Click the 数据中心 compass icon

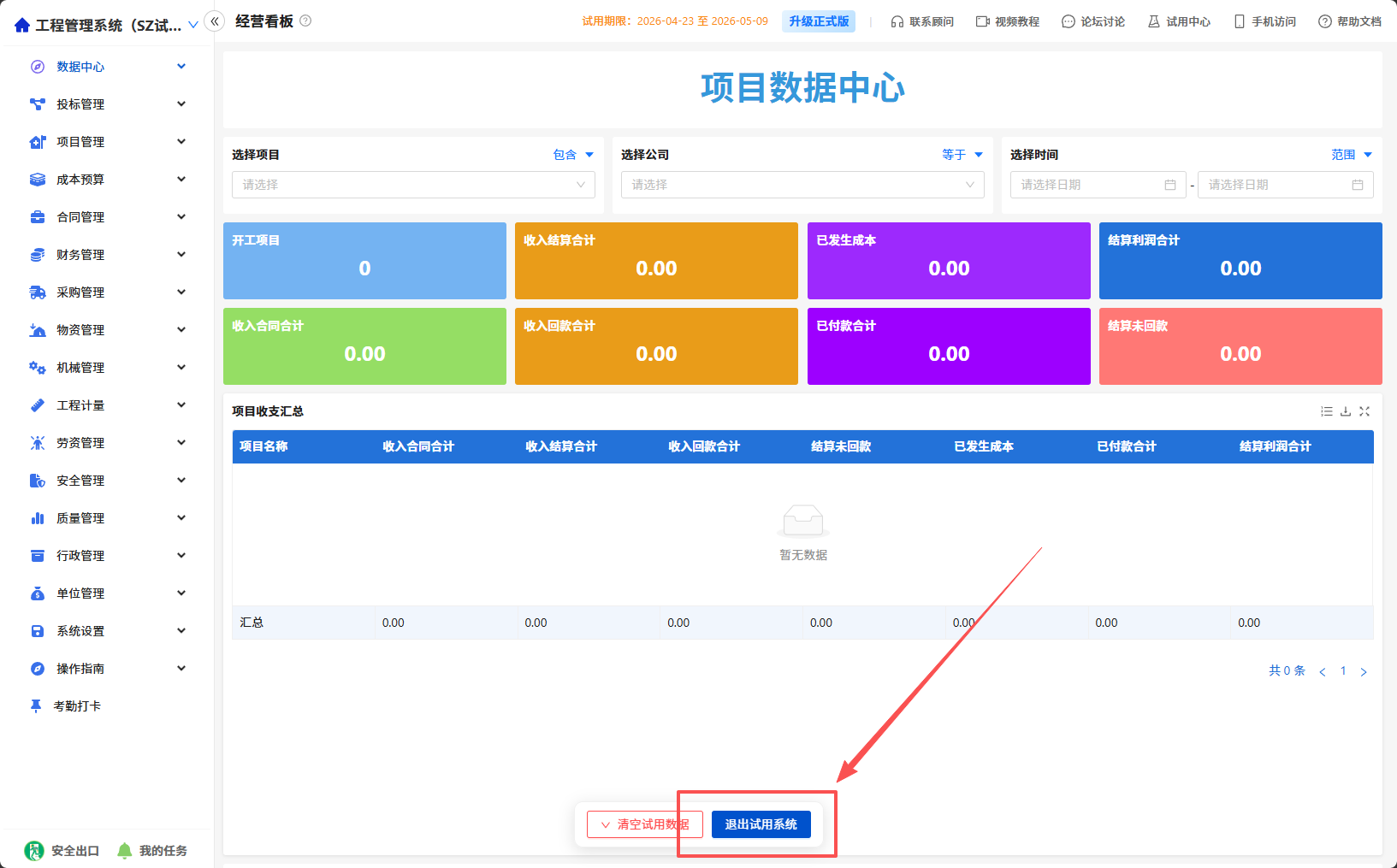pos(38,67)
